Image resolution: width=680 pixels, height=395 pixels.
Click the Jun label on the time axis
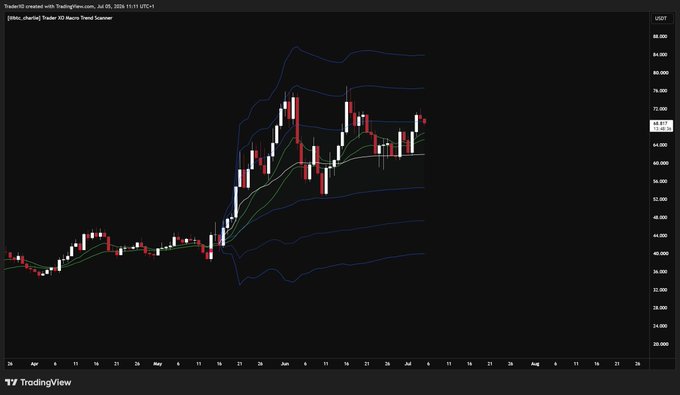click(x=284, y=364)
